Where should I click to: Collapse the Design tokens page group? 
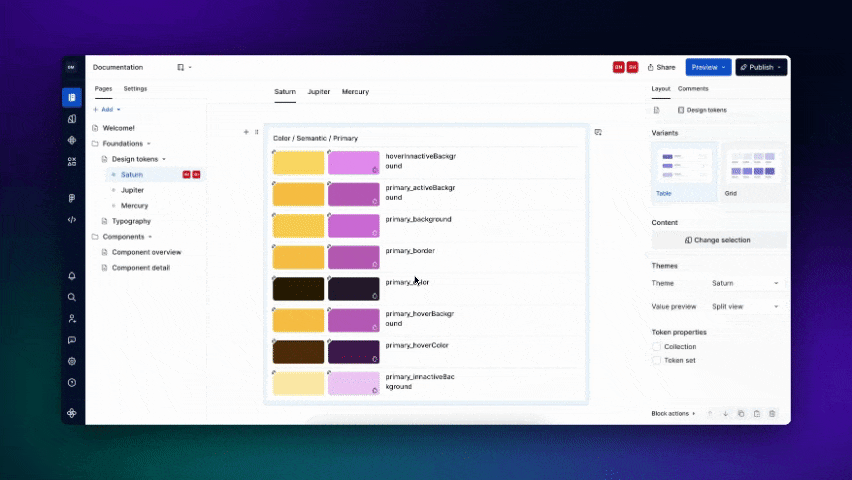click(x=164, y=159)
